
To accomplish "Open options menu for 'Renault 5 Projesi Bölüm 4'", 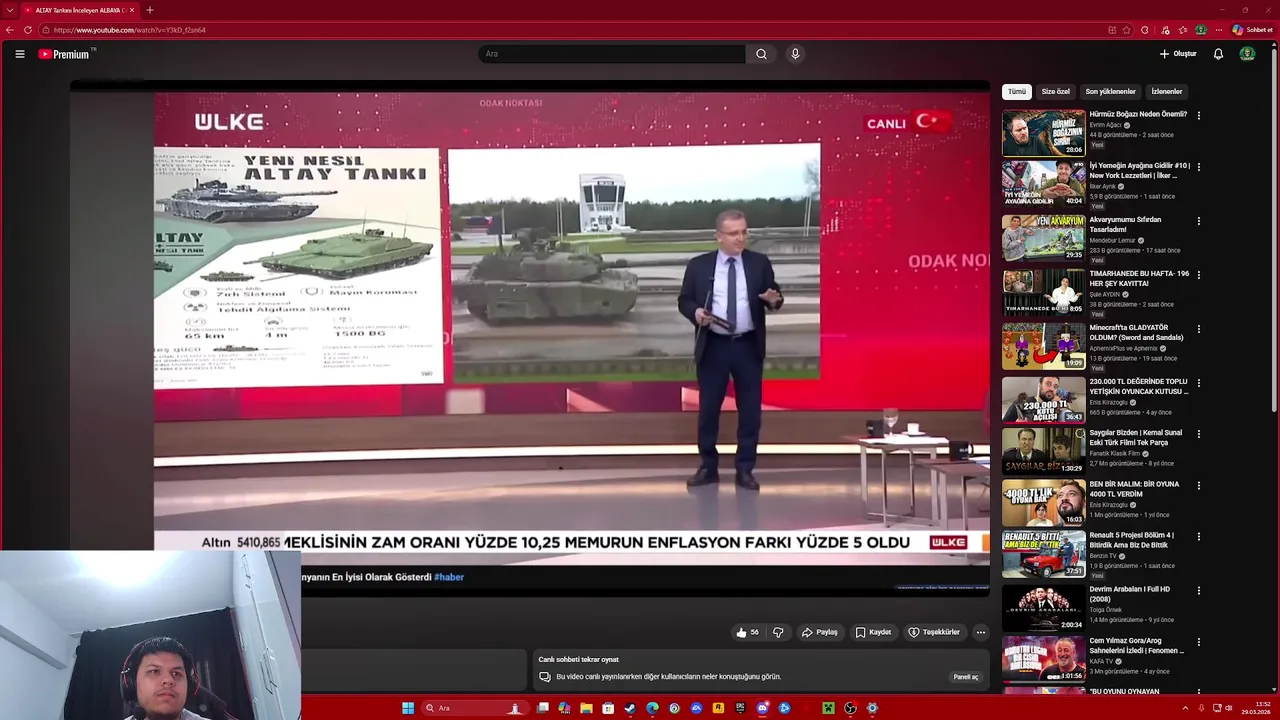I will 1199,537.
